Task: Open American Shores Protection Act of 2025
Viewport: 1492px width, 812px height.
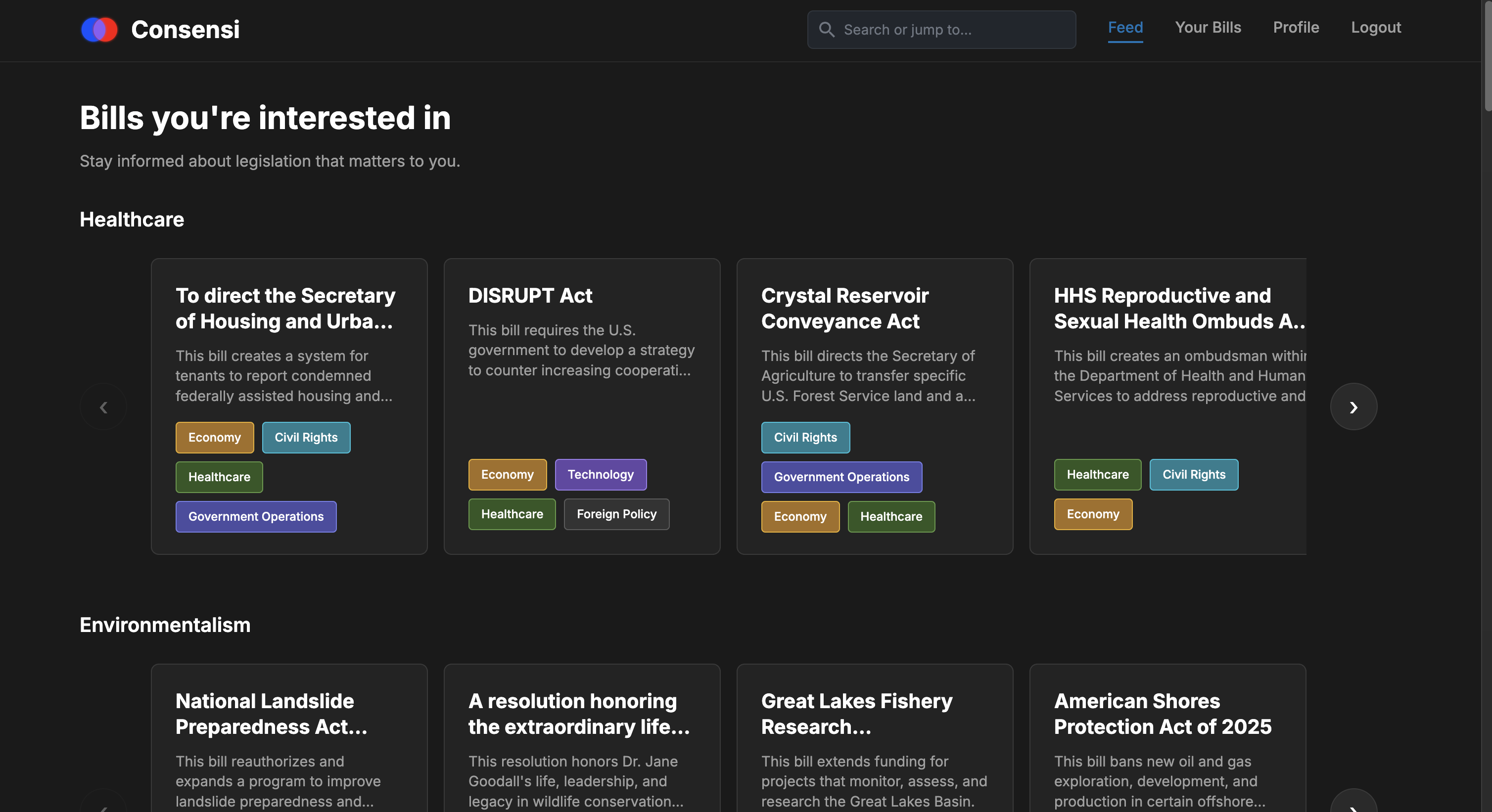Action: [1162, 714]
